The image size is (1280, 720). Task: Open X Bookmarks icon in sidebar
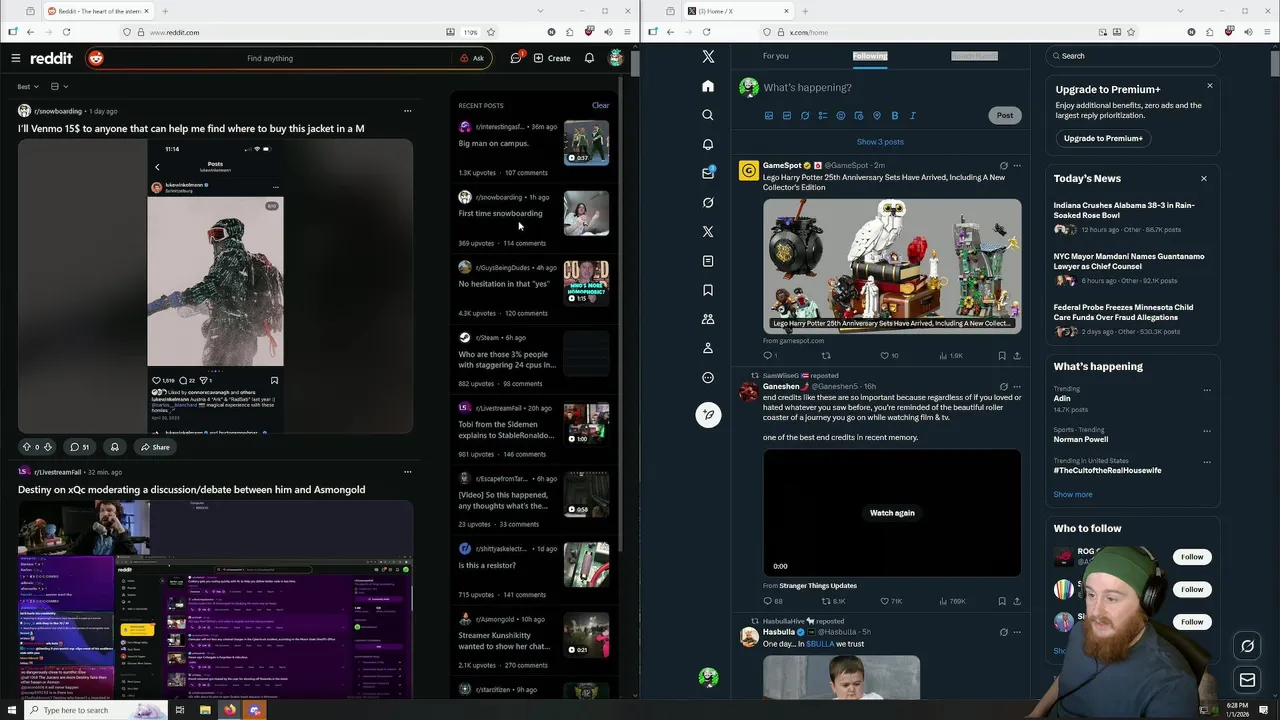coord(708,290)
